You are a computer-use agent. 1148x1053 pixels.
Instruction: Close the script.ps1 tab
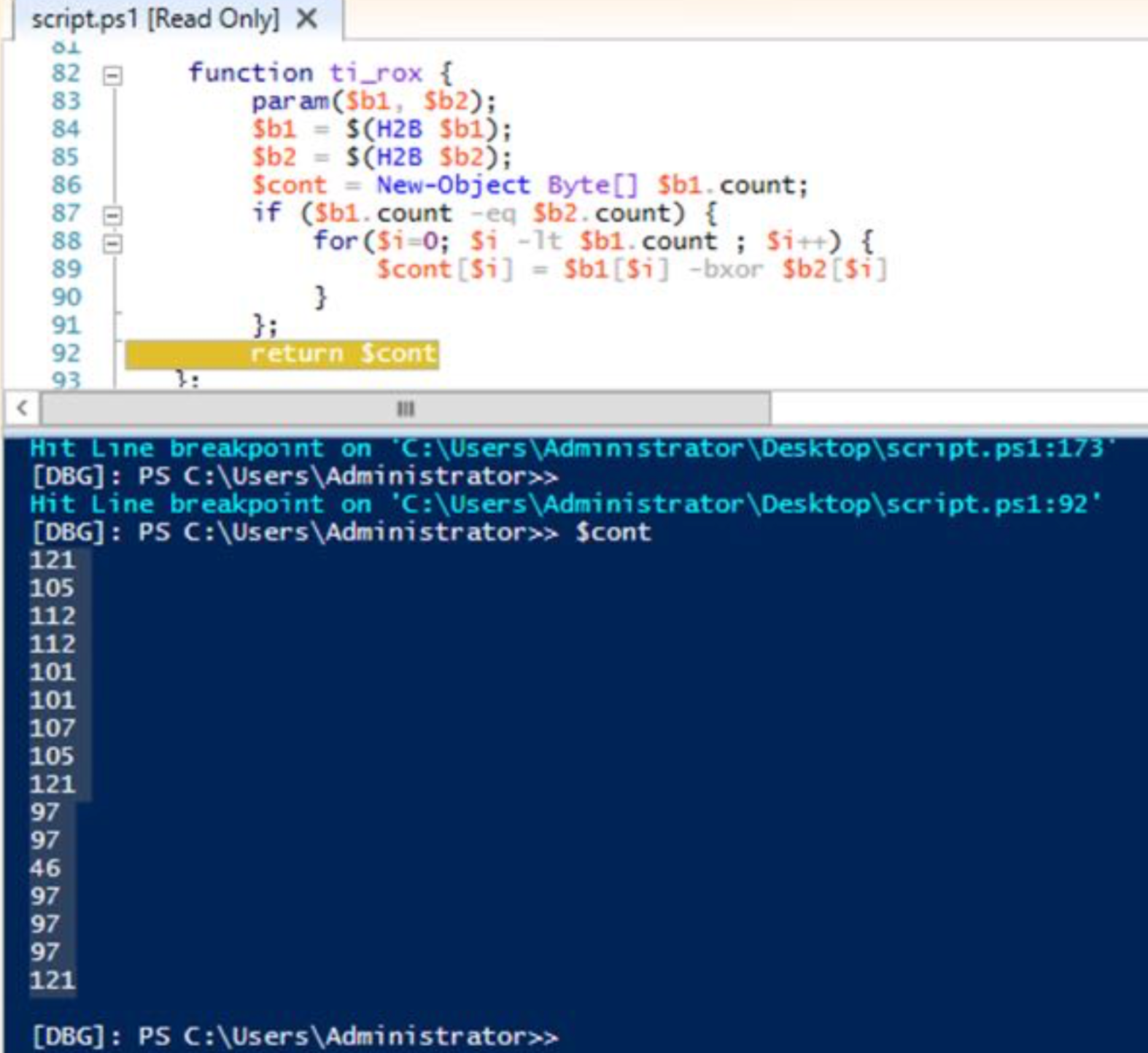coord(308,18)
